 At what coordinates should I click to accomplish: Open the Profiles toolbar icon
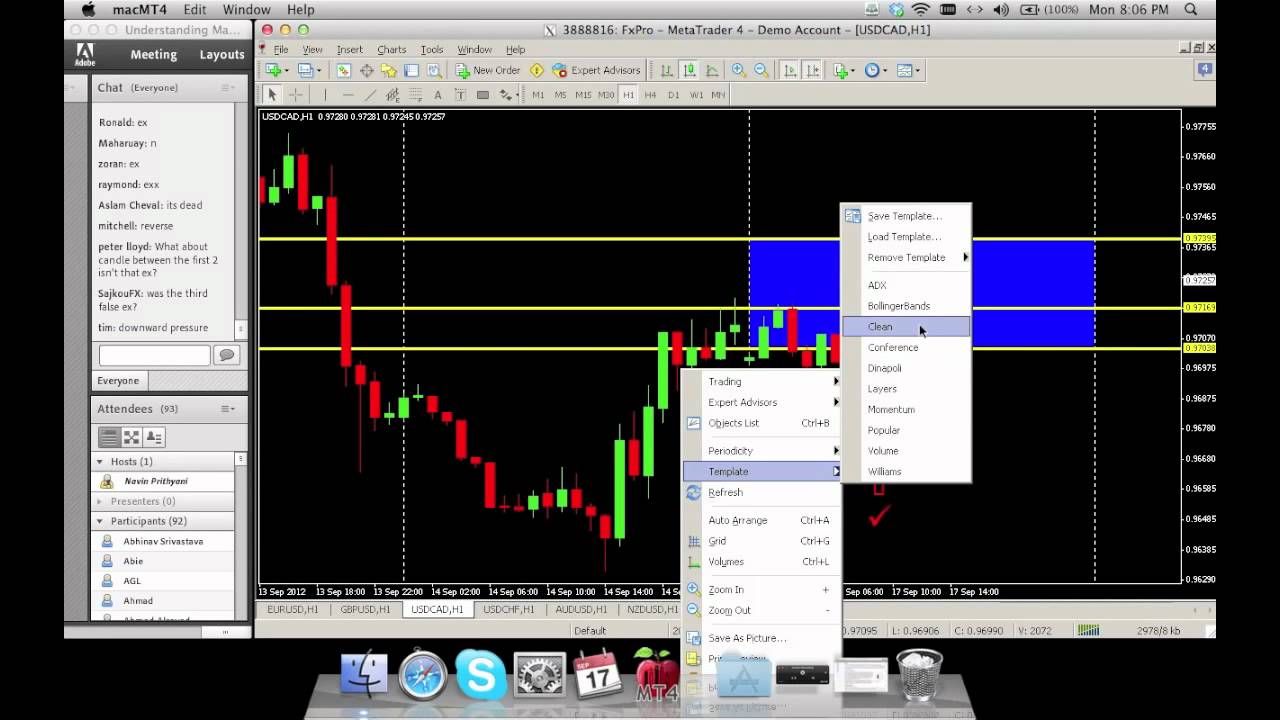pos(305,70)
